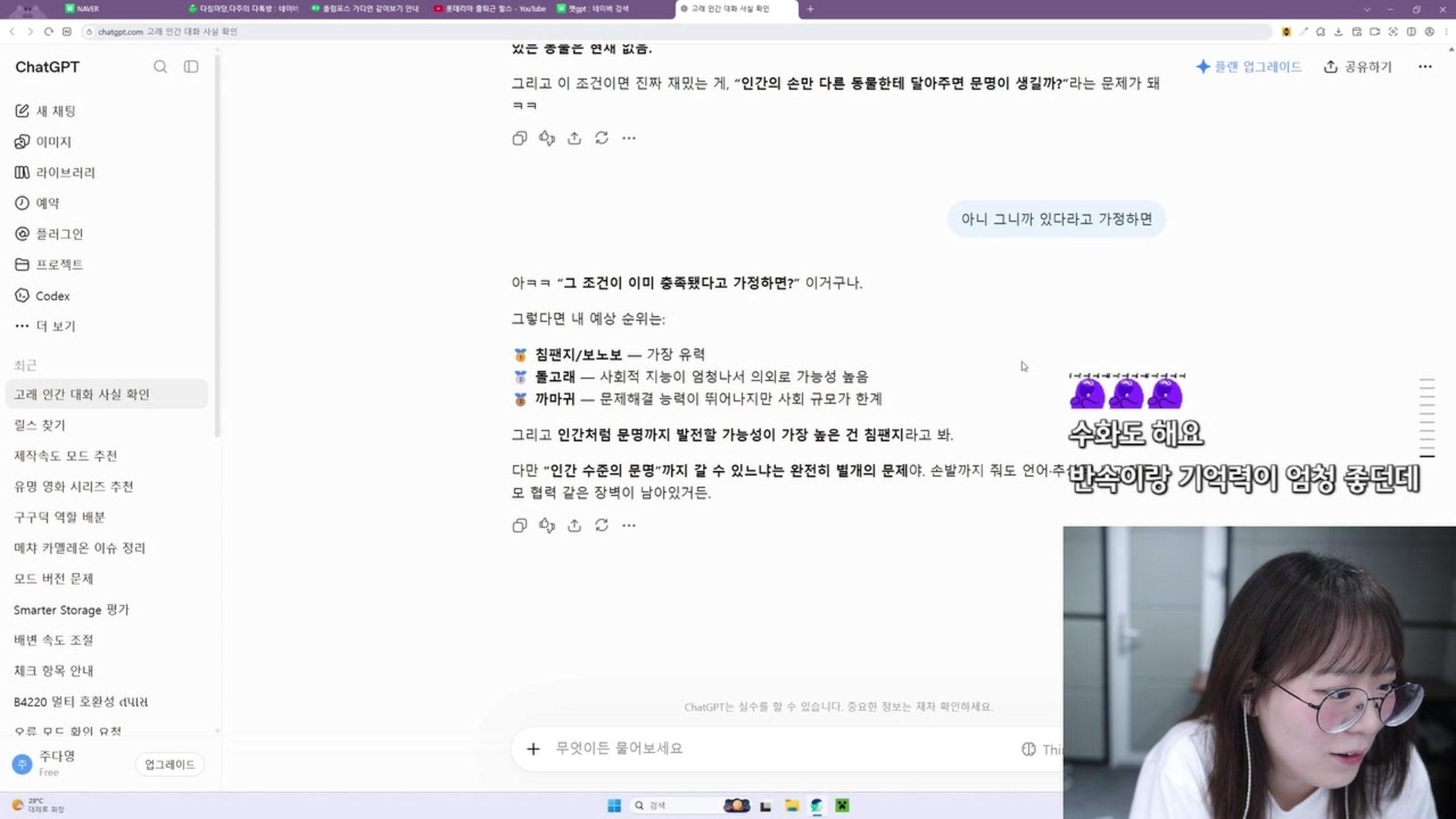This screenshot has height=819, width=1456.
Task: Open the chat 유명 영화 시리즈 추천
Action: click(x=106, y=486)
